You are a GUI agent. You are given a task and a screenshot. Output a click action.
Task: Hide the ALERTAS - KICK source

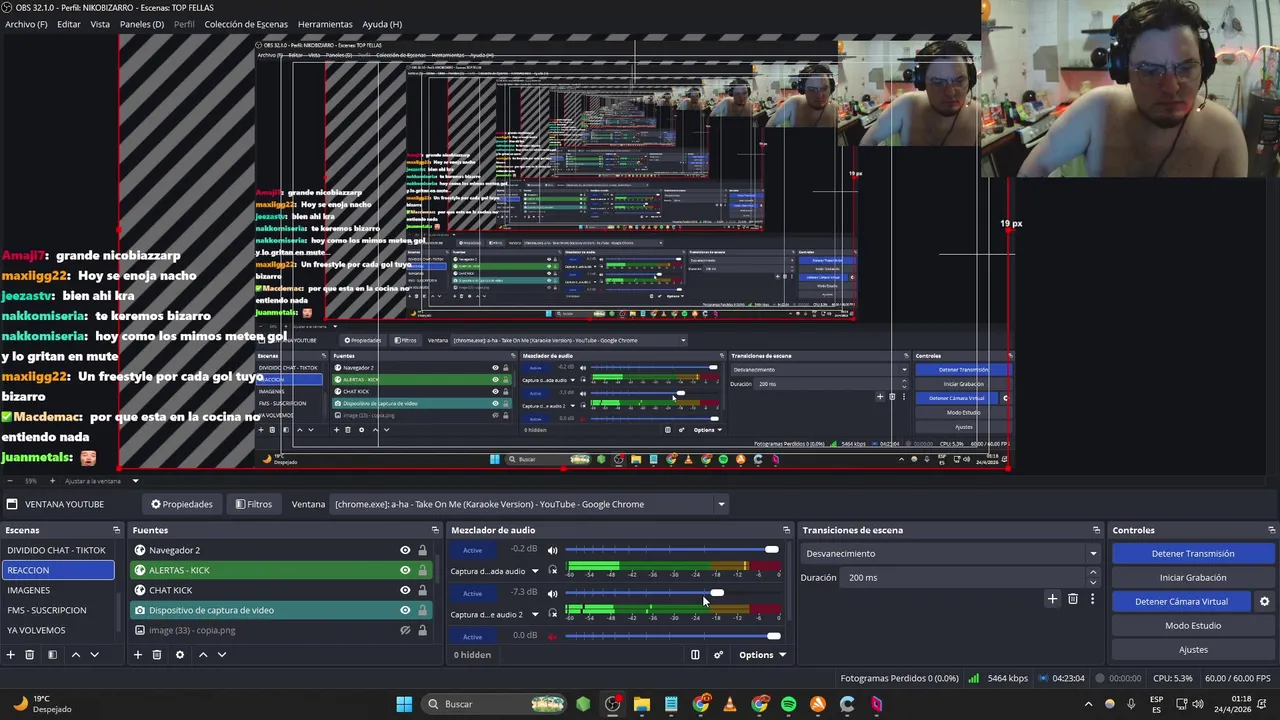click(x=405, y=570)
